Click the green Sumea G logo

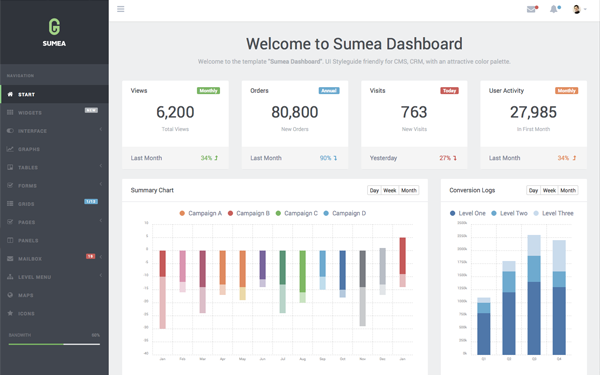[54, 27]
